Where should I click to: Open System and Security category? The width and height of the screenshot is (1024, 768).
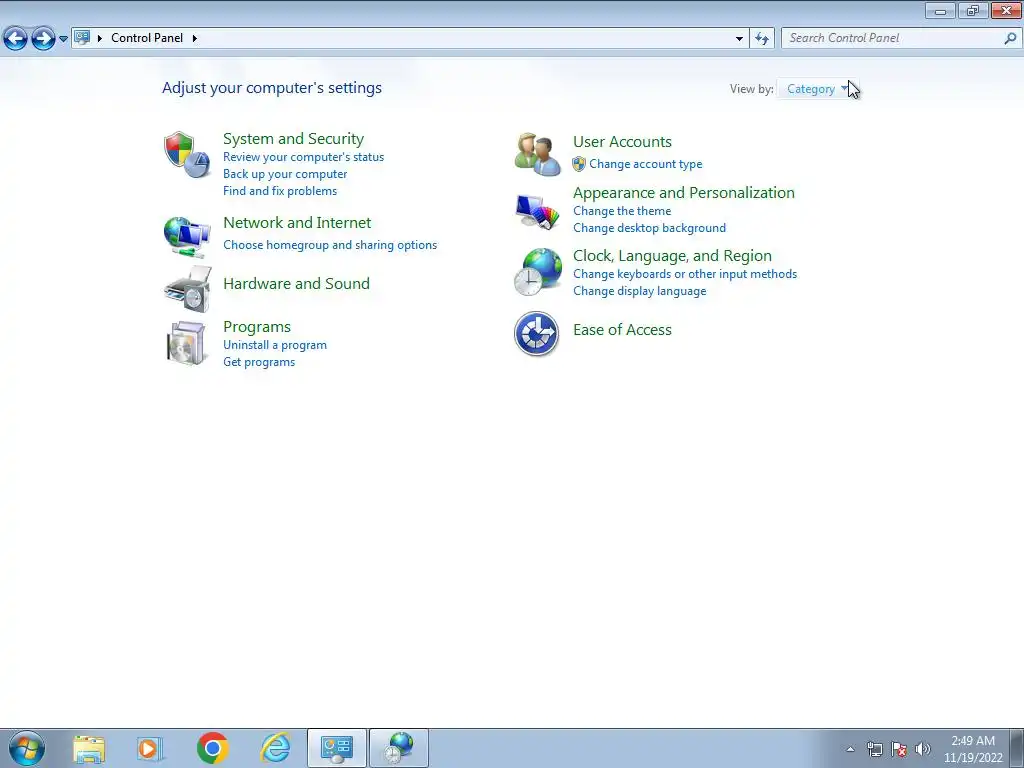[x=293, y=138]
